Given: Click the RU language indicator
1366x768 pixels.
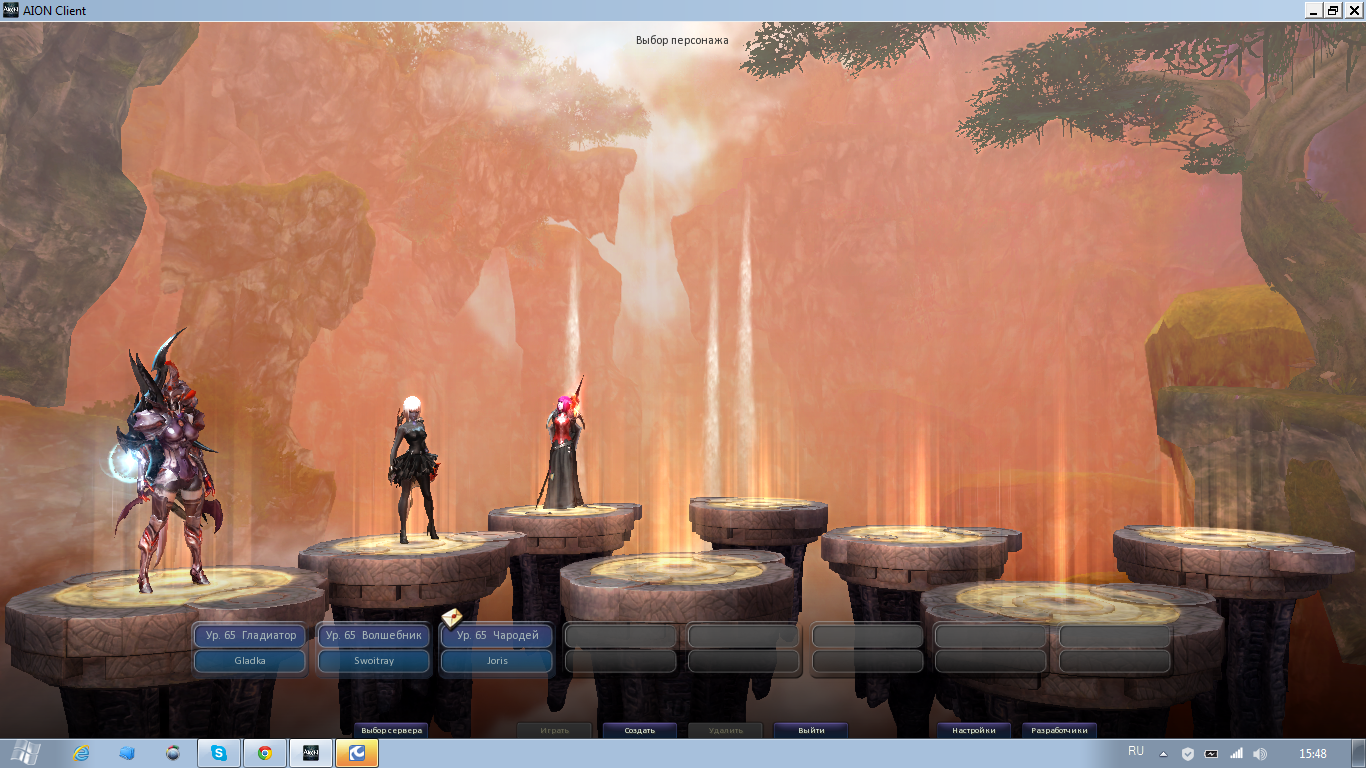Looking at the screenshot, I should 1136,751.
